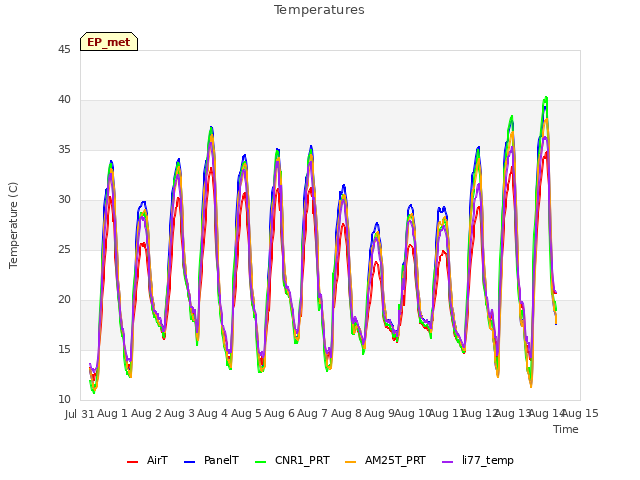Toggle the AM25T_PRT series in the legend
The image size is (640, 480).
pos(385,460)
